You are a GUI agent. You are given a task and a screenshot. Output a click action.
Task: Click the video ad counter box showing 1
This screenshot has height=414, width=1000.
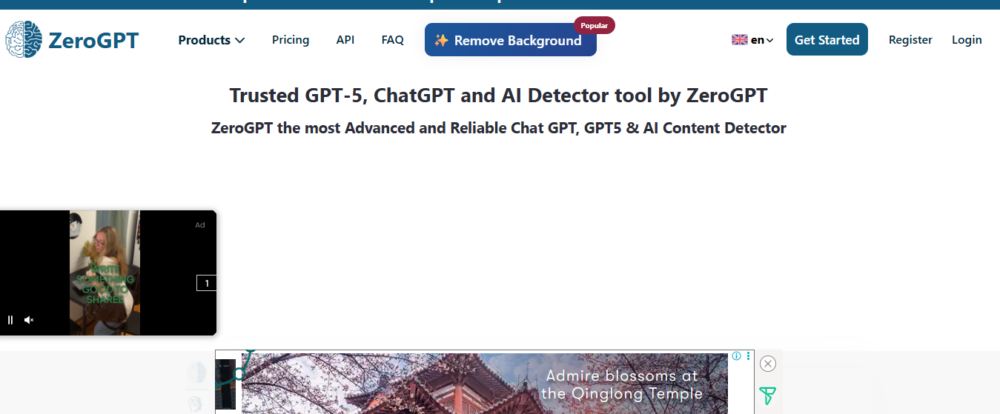[206, 283]
